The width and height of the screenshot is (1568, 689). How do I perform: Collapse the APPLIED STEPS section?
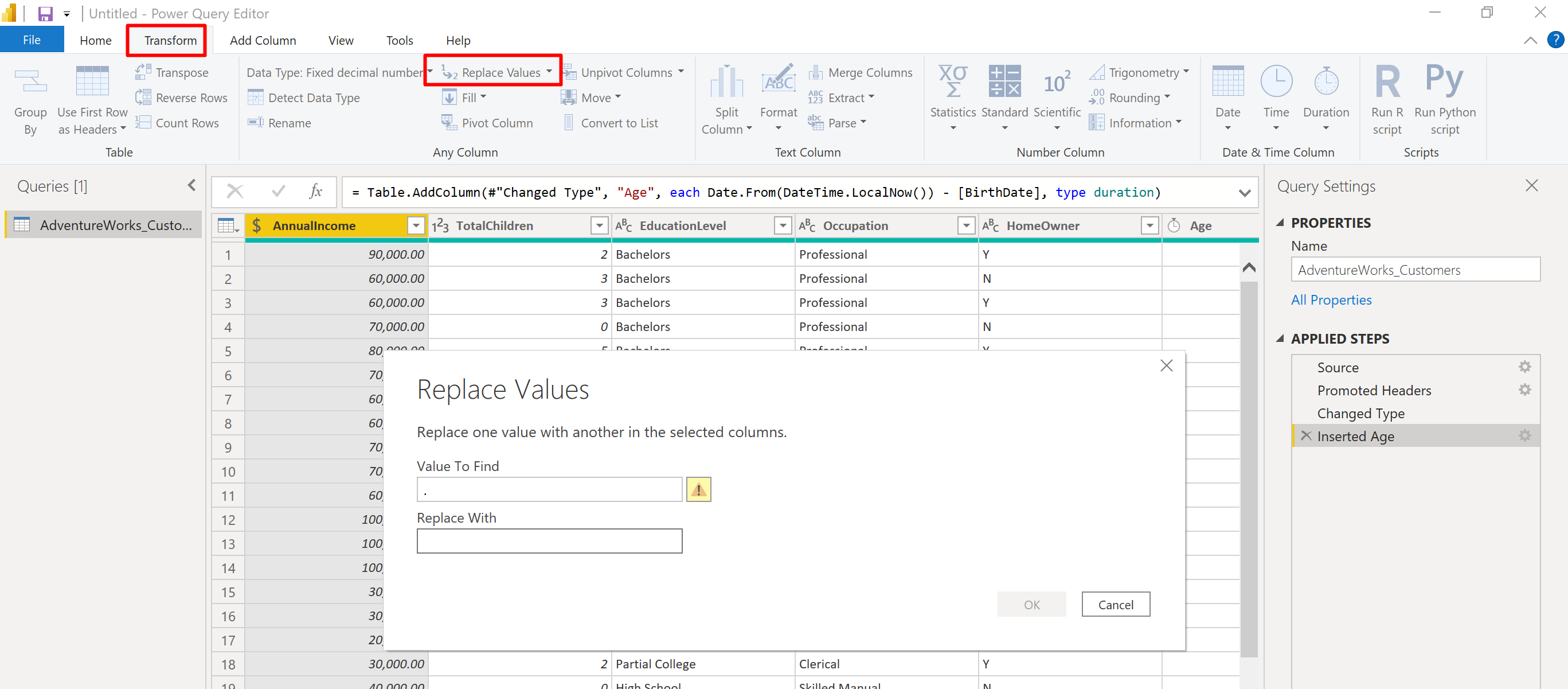point(1280,338)
